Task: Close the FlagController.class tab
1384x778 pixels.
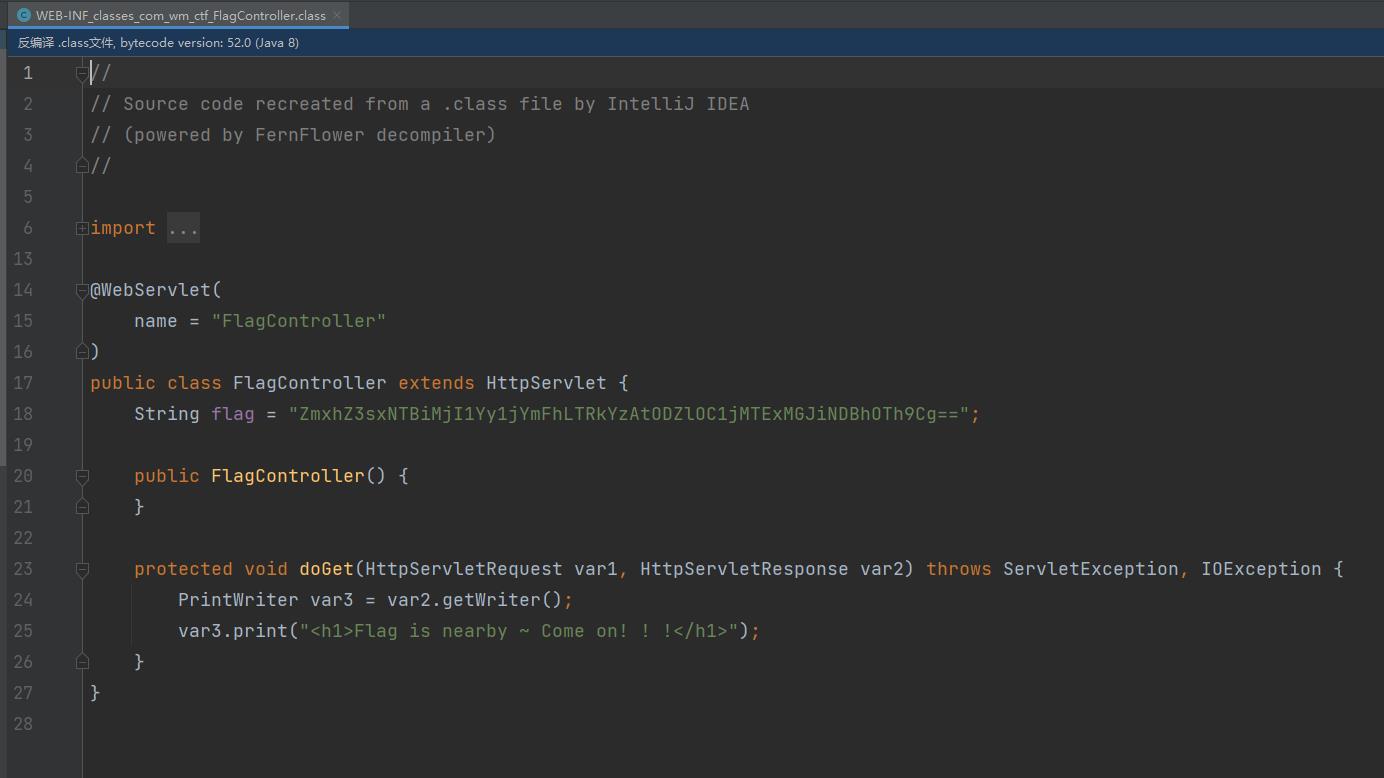Action: pos(338,15)
